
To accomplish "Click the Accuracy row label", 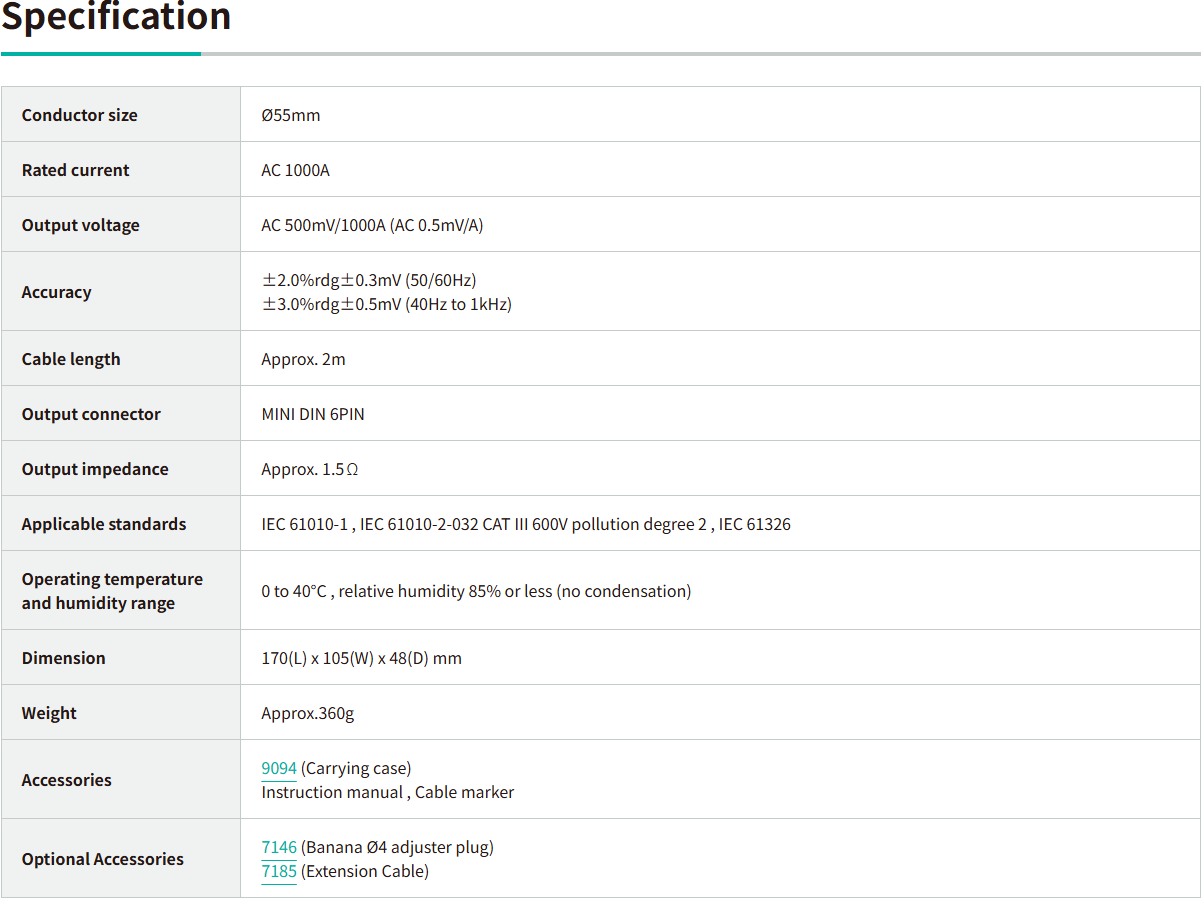I will (57, 292).
